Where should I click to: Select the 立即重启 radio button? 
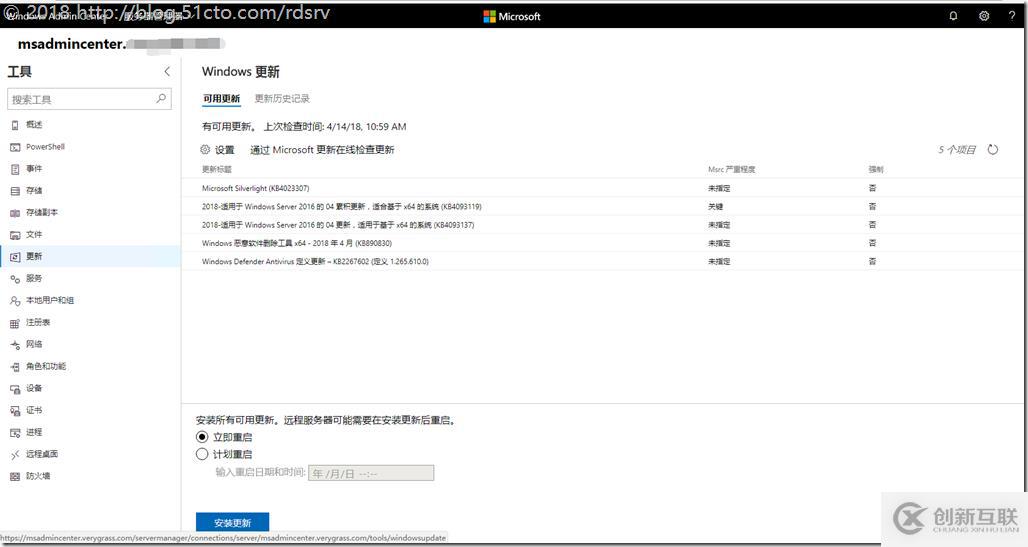(x=202, y=437)
